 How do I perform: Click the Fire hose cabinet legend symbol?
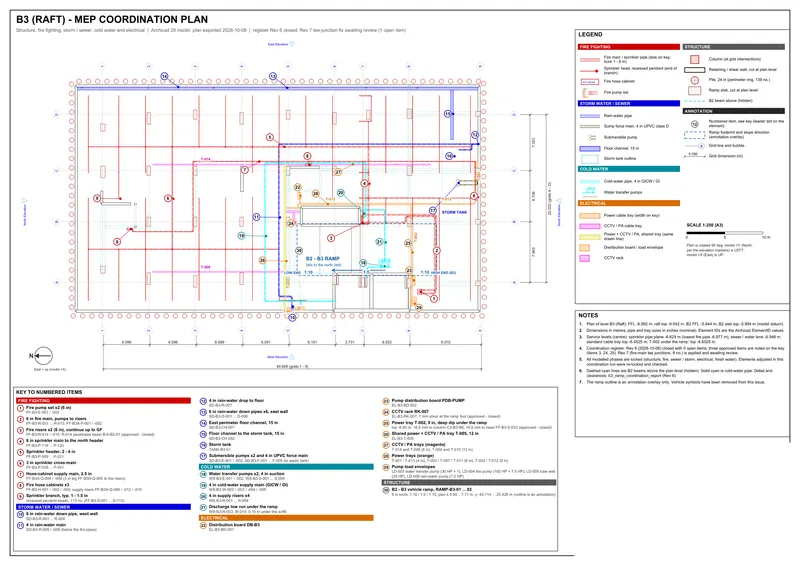pyautogui.click(x=589, y=82)
